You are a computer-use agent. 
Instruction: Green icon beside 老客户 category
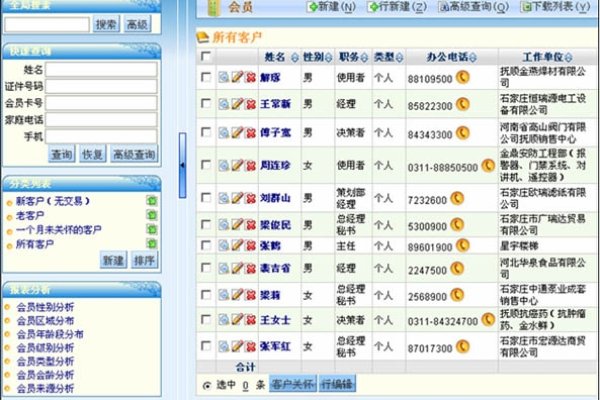(152, 215)
